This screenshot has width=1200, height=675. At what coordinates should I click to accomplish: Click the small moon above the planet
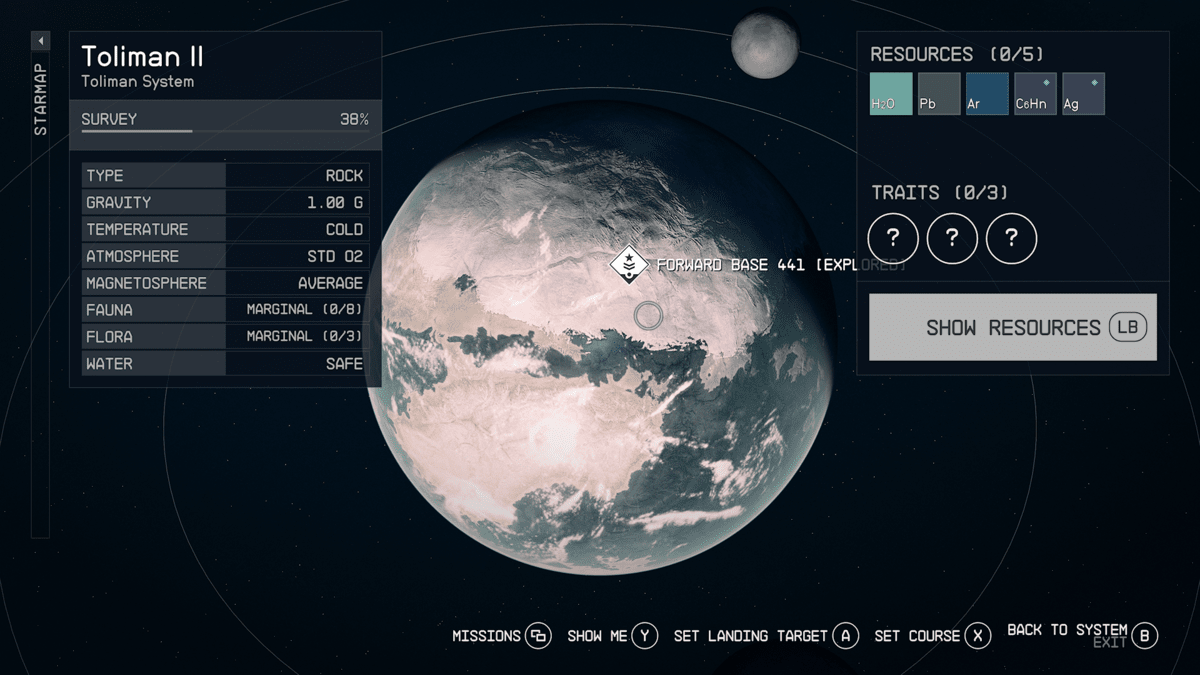click(764, 46)
